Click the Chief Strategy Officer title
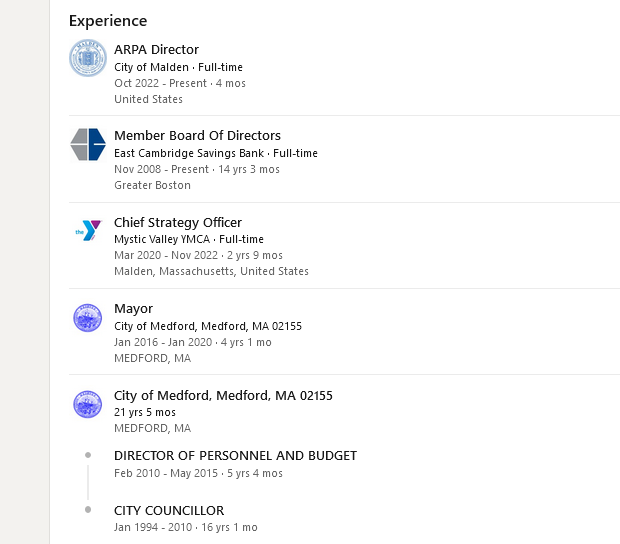This screenshot has width=620, height=544. (177, 223)
